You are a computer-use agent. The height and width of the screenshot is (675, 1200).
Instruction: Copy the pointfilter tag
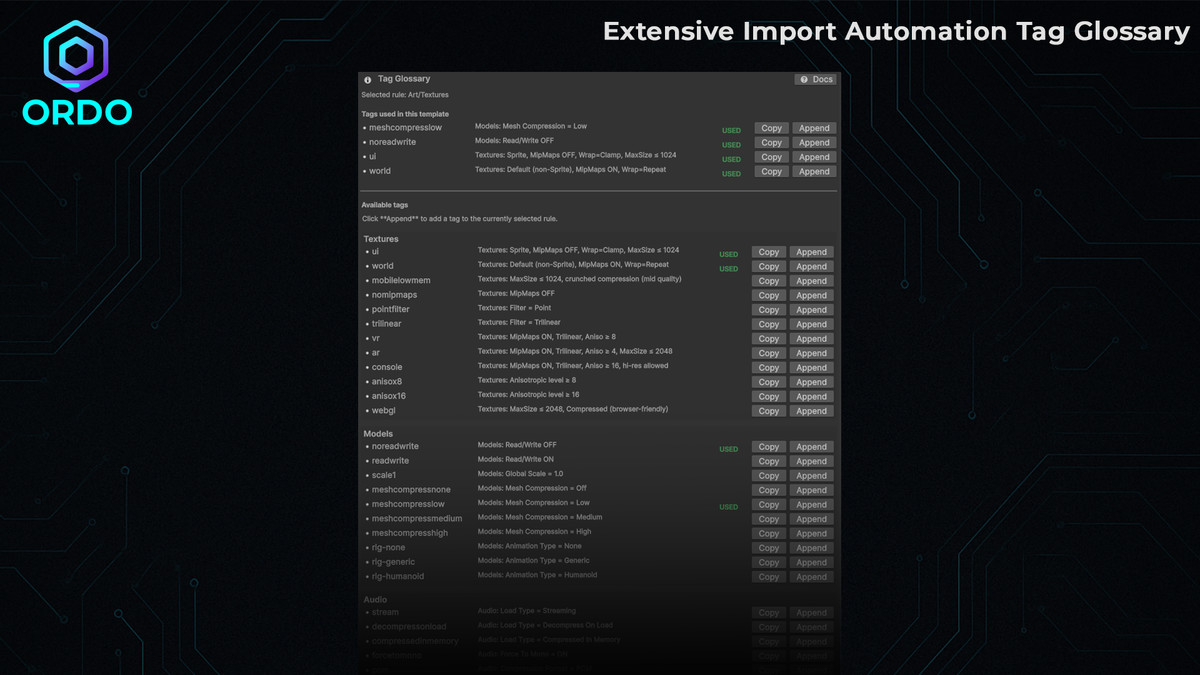768,309
